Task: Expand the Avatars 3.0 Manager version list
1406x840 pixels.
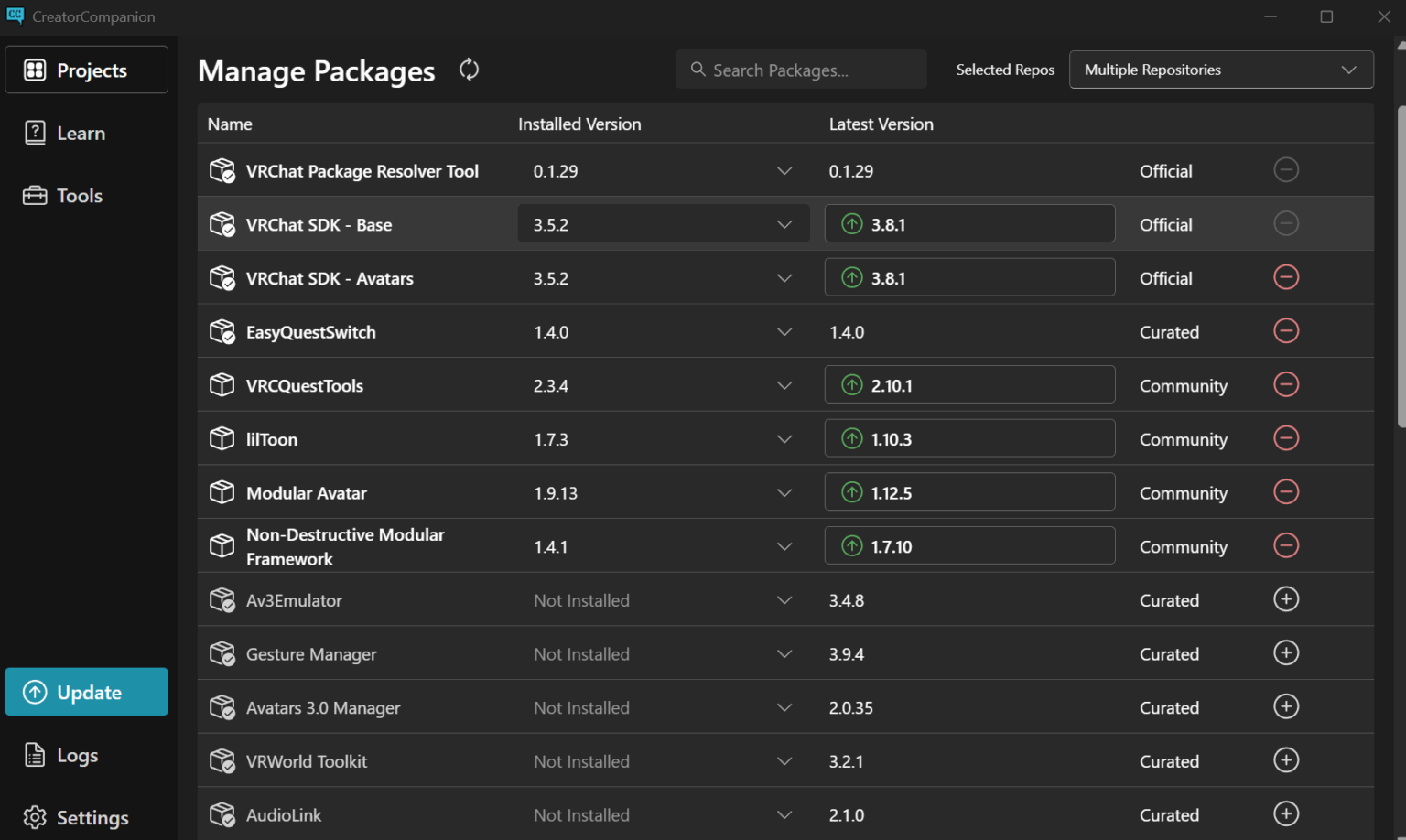Action: pos(784,707)
